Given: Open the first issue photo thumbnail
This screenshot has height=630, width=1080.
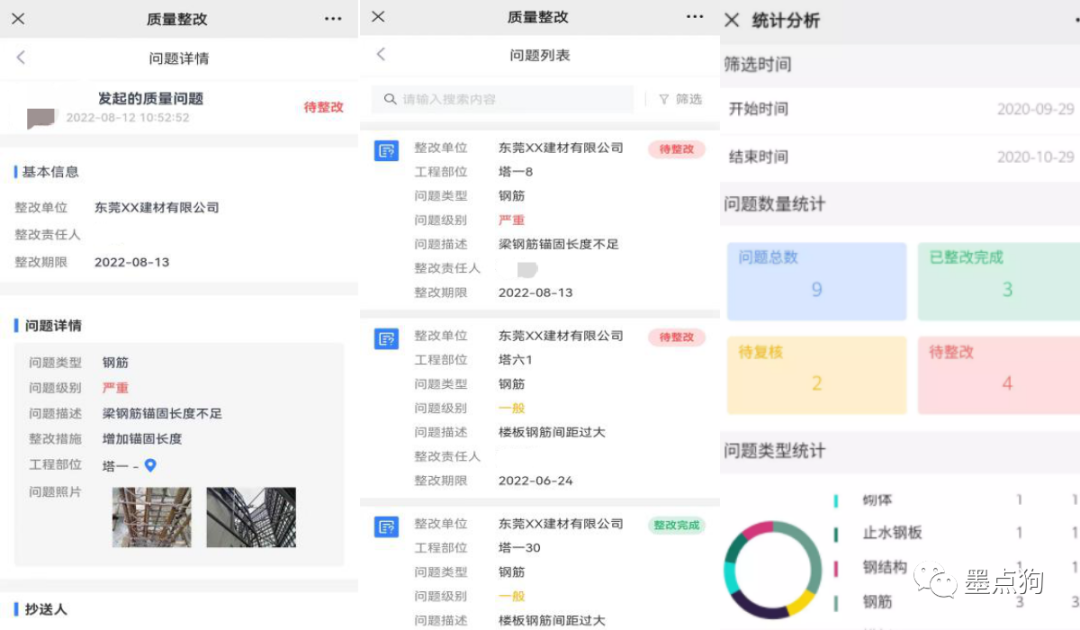Looking at the screenshot, I should (x=151, y=517).
